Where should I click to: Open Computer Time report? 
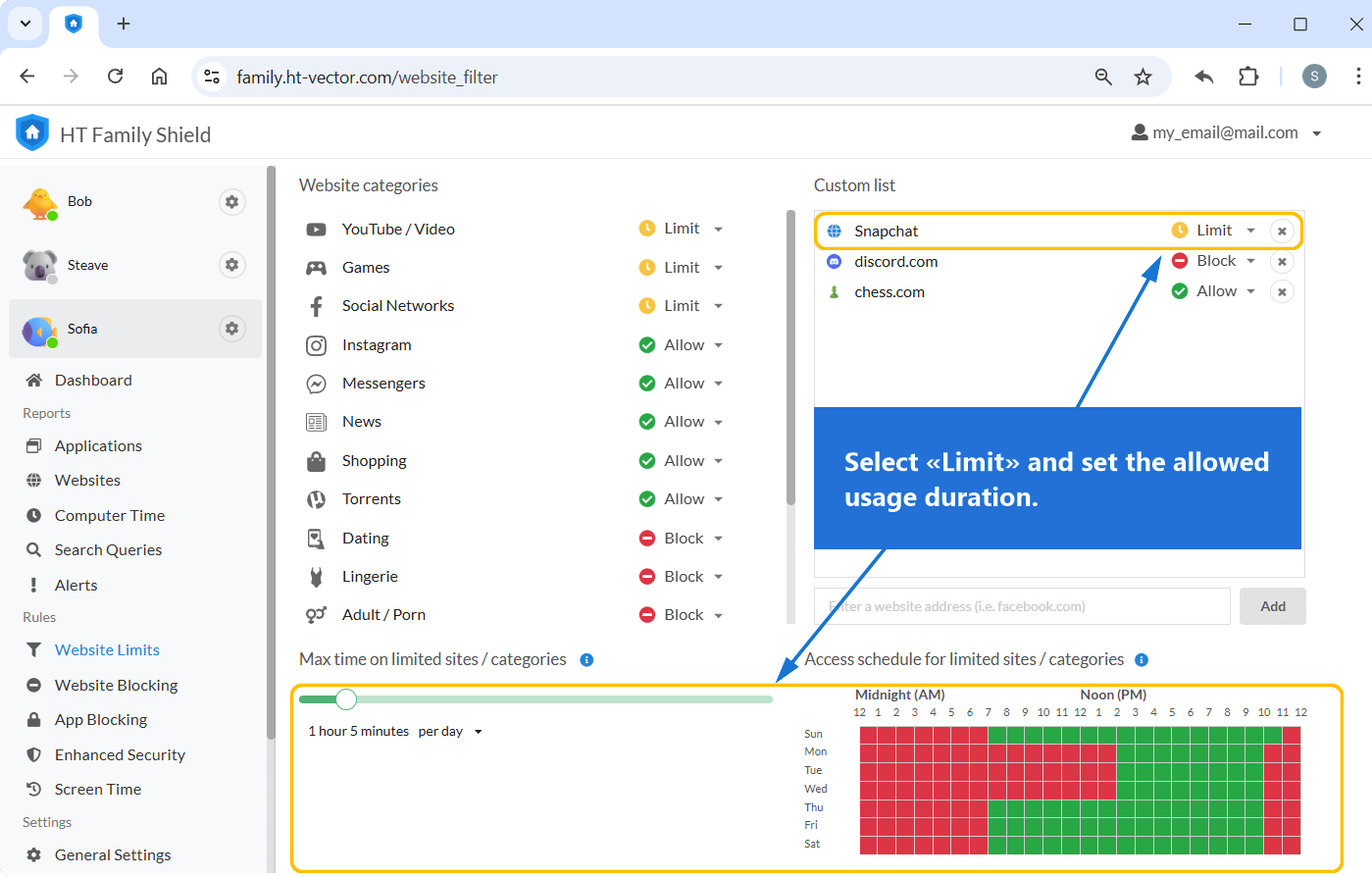[x=110, y=516]
